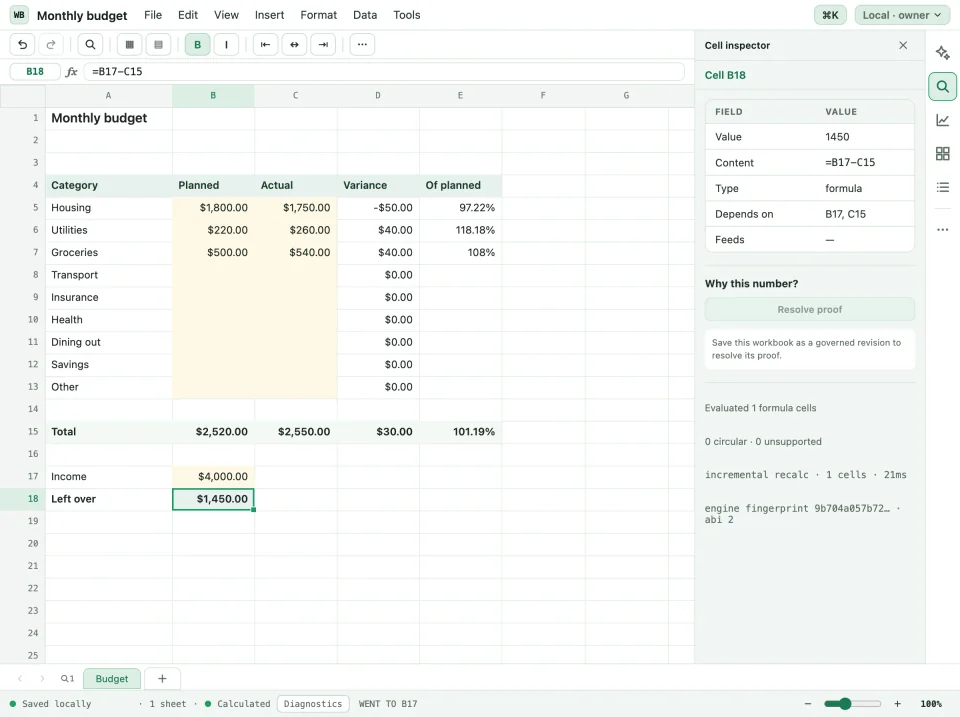
Task: Toggle italic formatting with the I button
Action: [x=227, y=45]
